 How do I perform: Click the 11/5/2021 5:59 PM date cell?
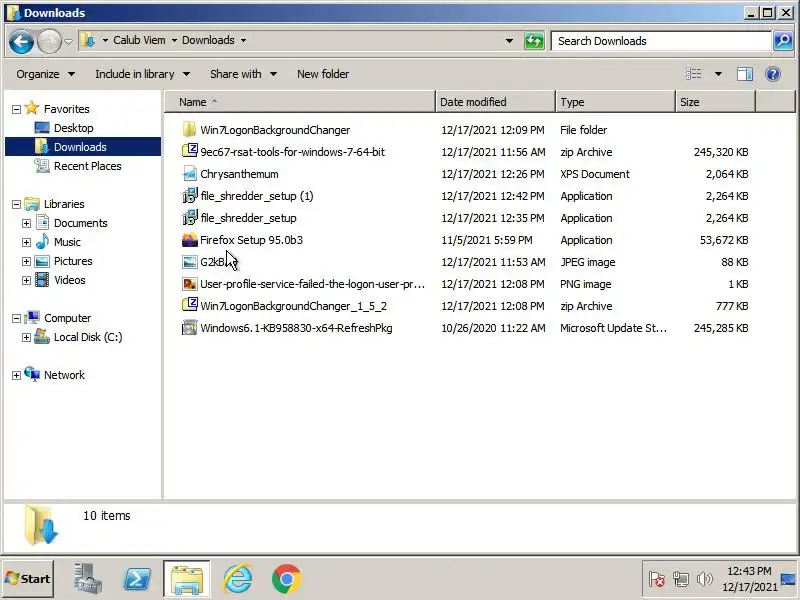[487, 240]
